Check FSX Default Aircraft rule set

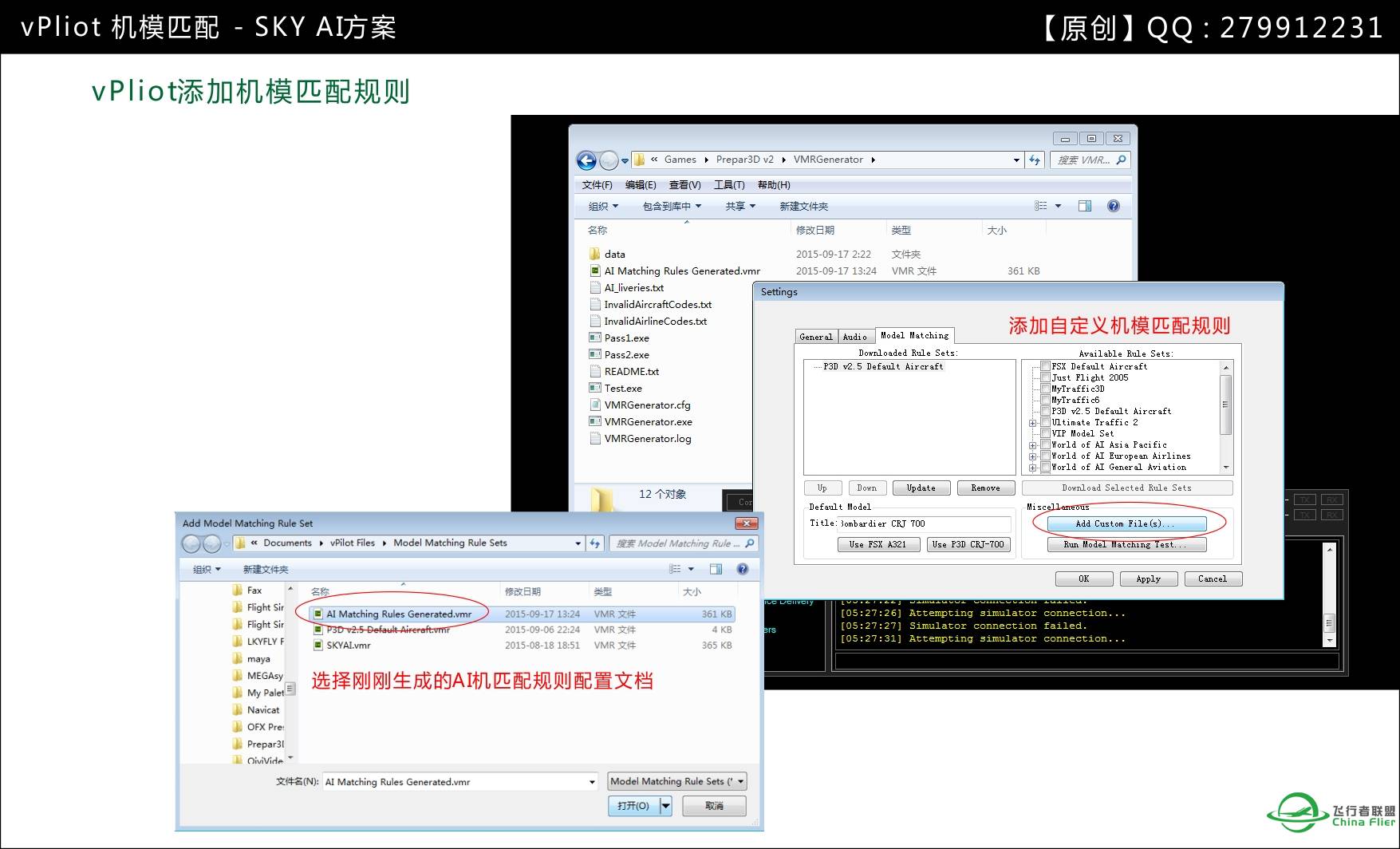pyautogui.click(x=1045, y=366)
